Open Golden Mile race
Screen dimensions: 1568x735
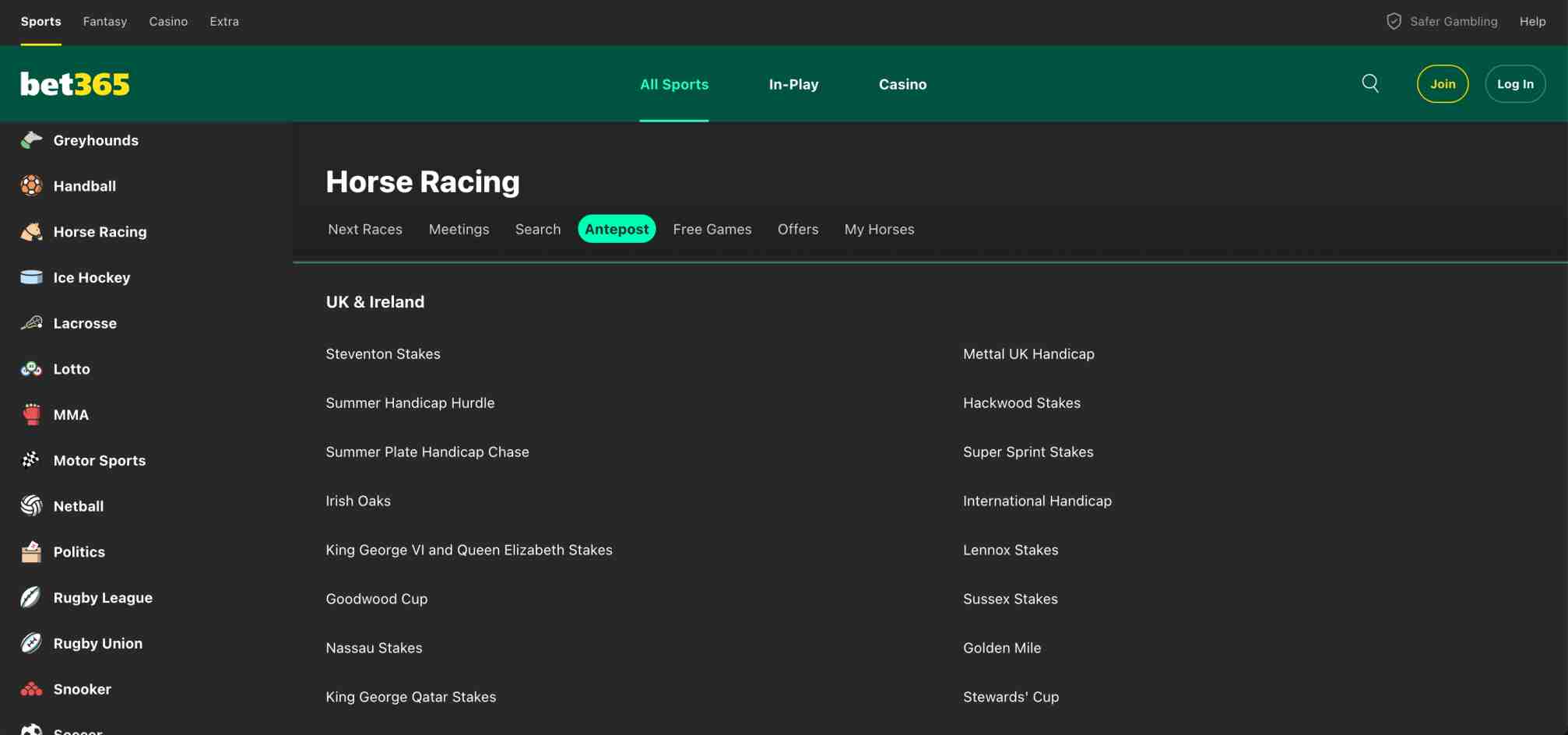point(1002,648)
